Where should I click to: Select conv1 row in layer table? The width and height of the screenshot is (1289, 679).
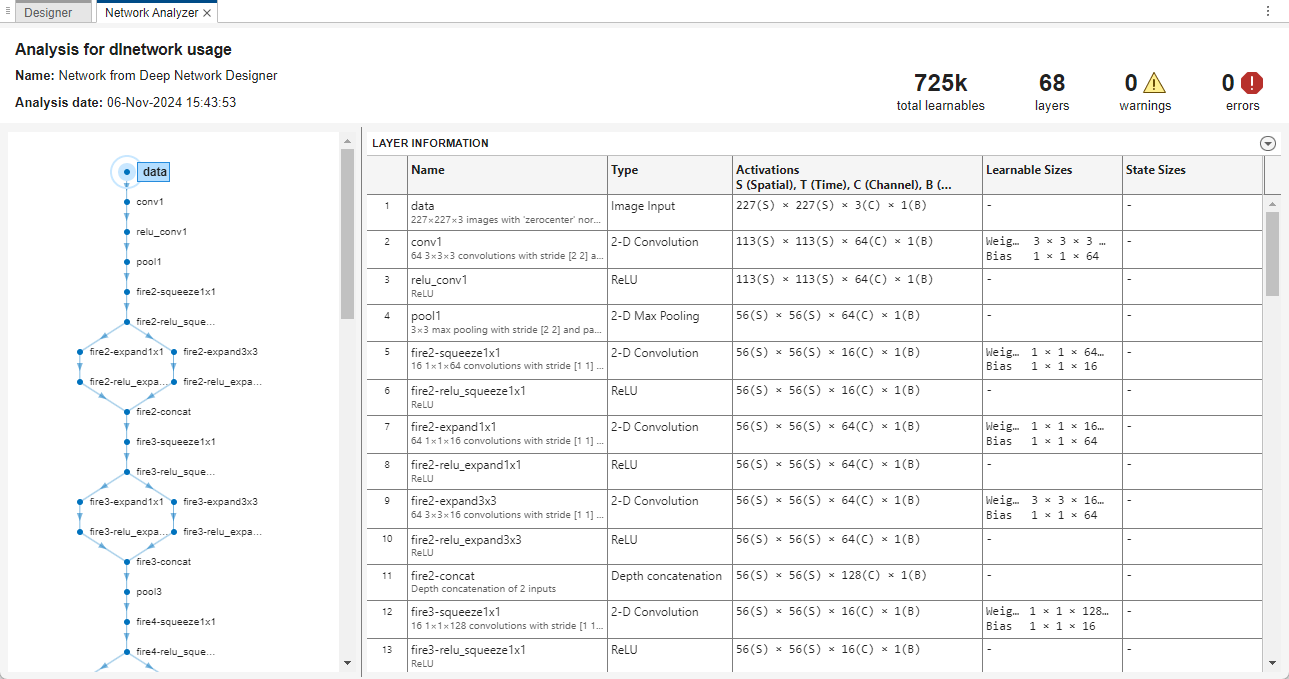pos(815,249)
